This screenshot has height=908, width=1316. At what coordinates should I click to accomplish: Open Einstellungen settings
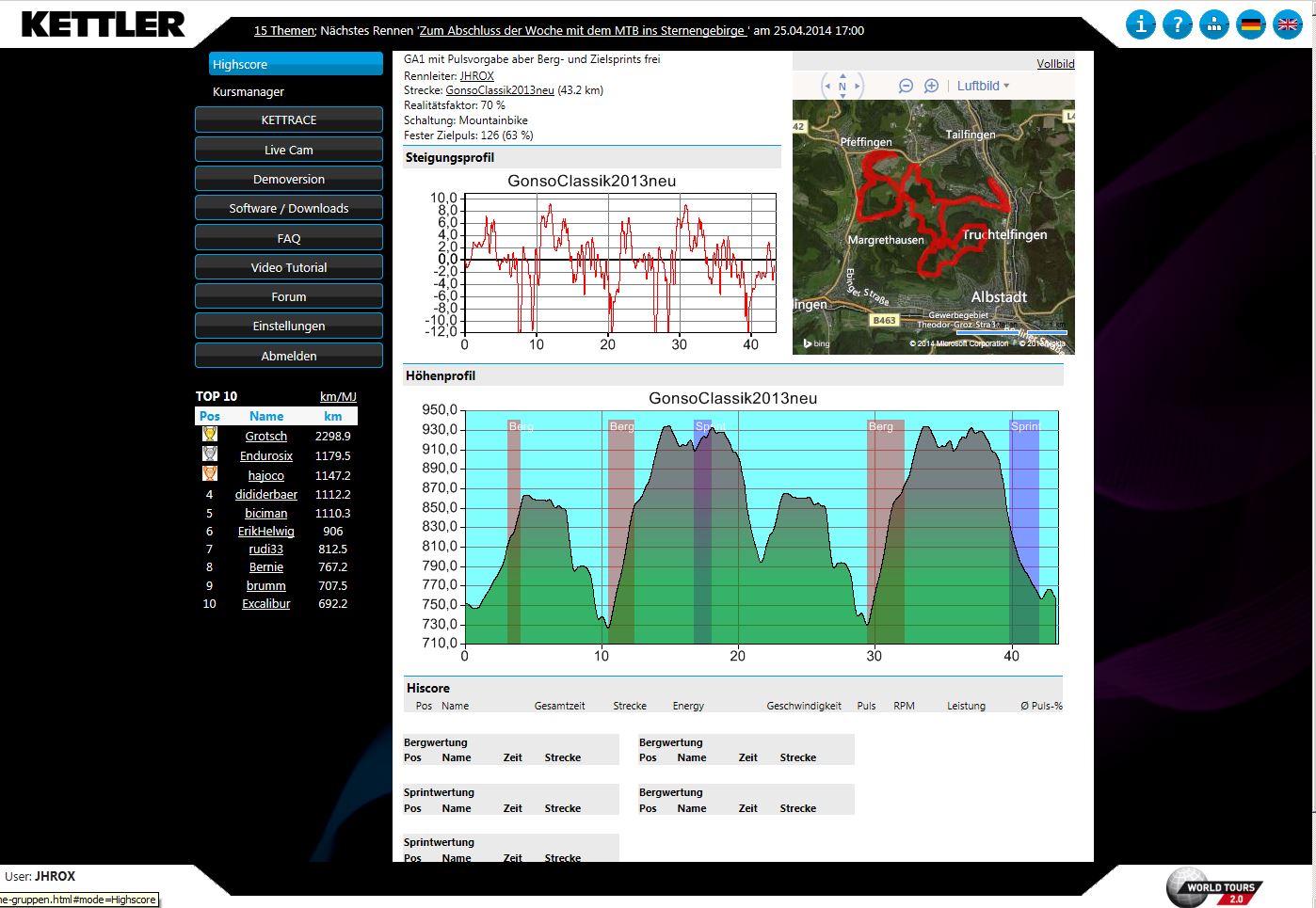(x=289, y=326)
